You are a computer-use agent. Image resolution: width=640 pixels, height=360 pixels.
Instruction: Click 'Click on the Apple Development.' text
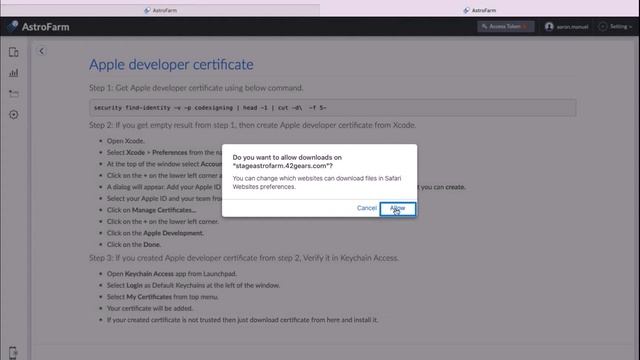pyautogui.click(x=155, y=233)
